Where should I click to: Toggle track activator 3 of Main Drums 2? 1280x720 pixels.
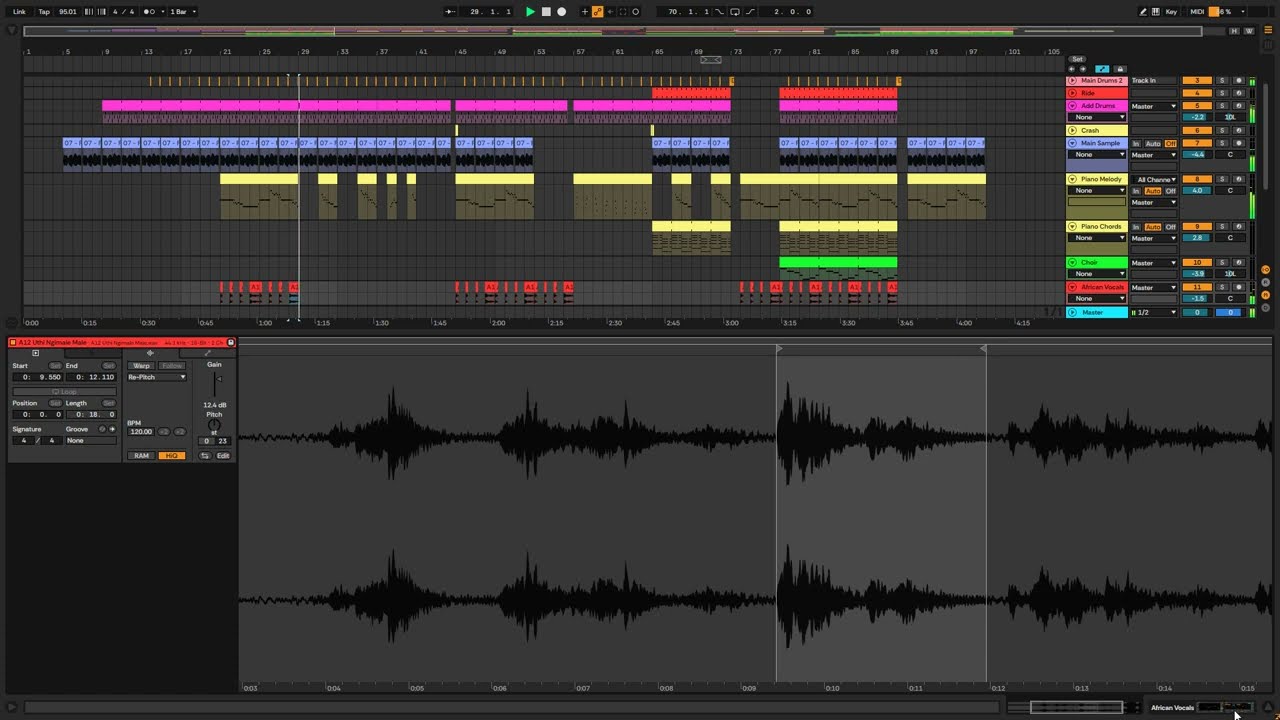coord(1197,80)
